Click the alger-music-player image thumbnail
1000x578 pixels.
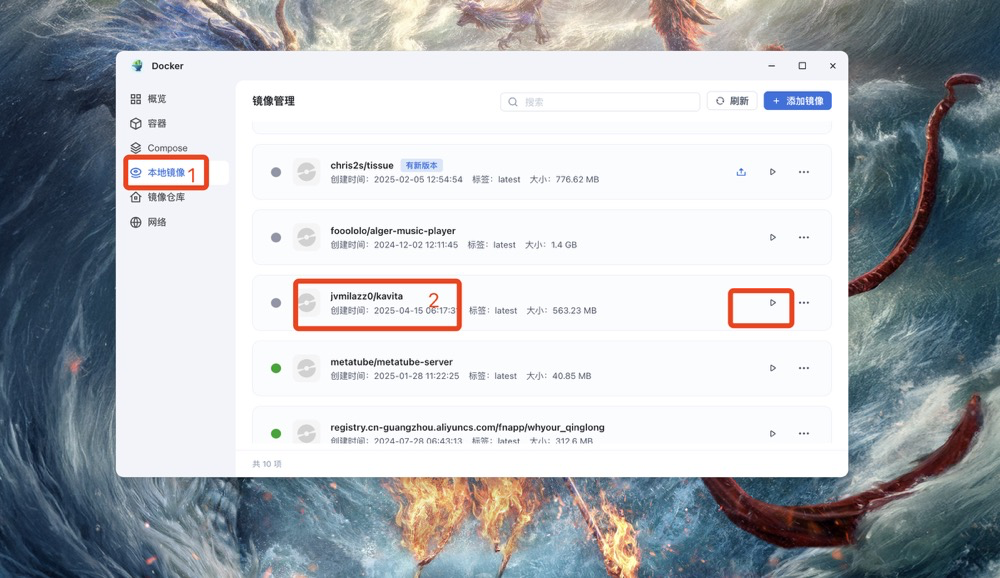point(306,237)
